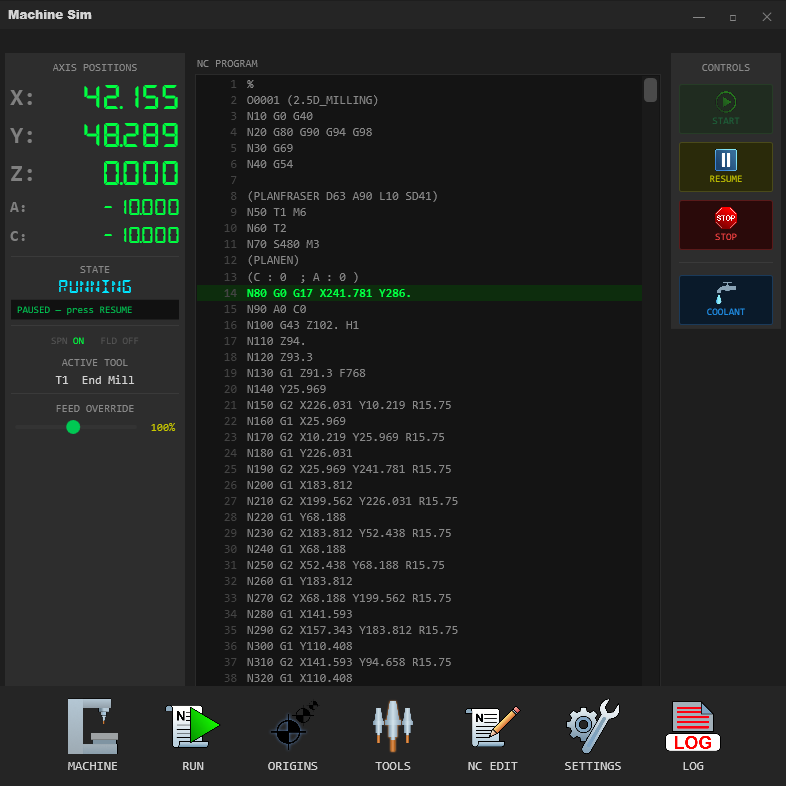This screenshot has width=786, height=786.
Task: Open the RUN program icon
Action: click(x=193, y=726)
